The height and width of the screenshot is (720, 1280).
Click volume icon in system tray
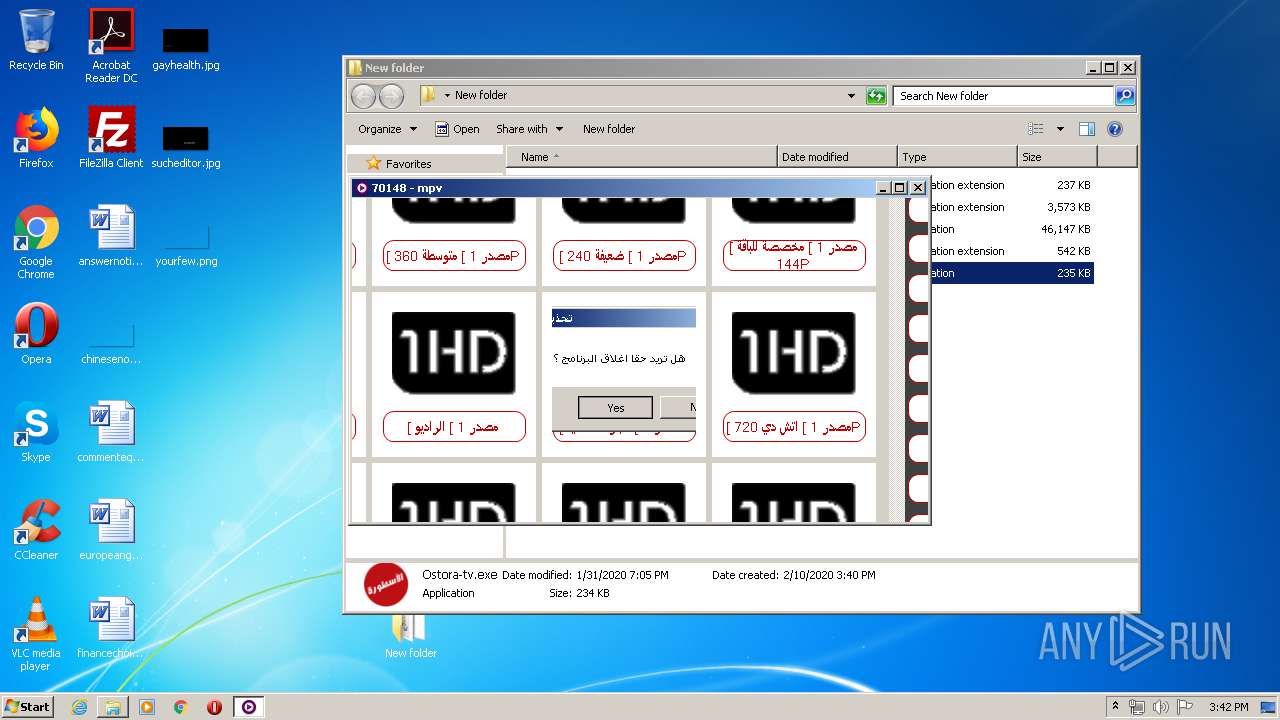[x=1161, y=707]
